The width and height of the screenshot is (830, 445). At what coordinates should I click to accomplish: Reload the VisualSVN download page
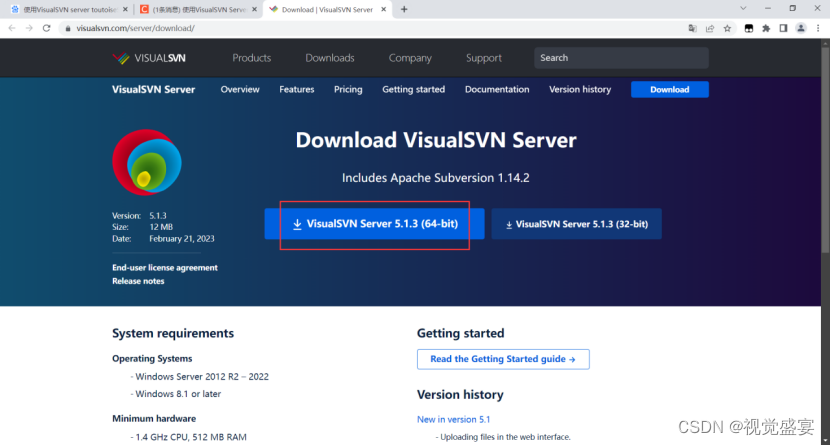pyautogui.click(x=47, y=28)
